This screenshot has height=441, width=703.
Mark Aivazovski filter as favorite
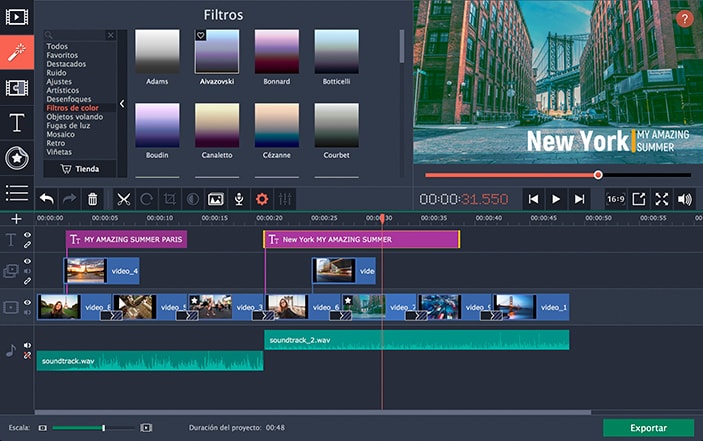click(x=201, y=35)
